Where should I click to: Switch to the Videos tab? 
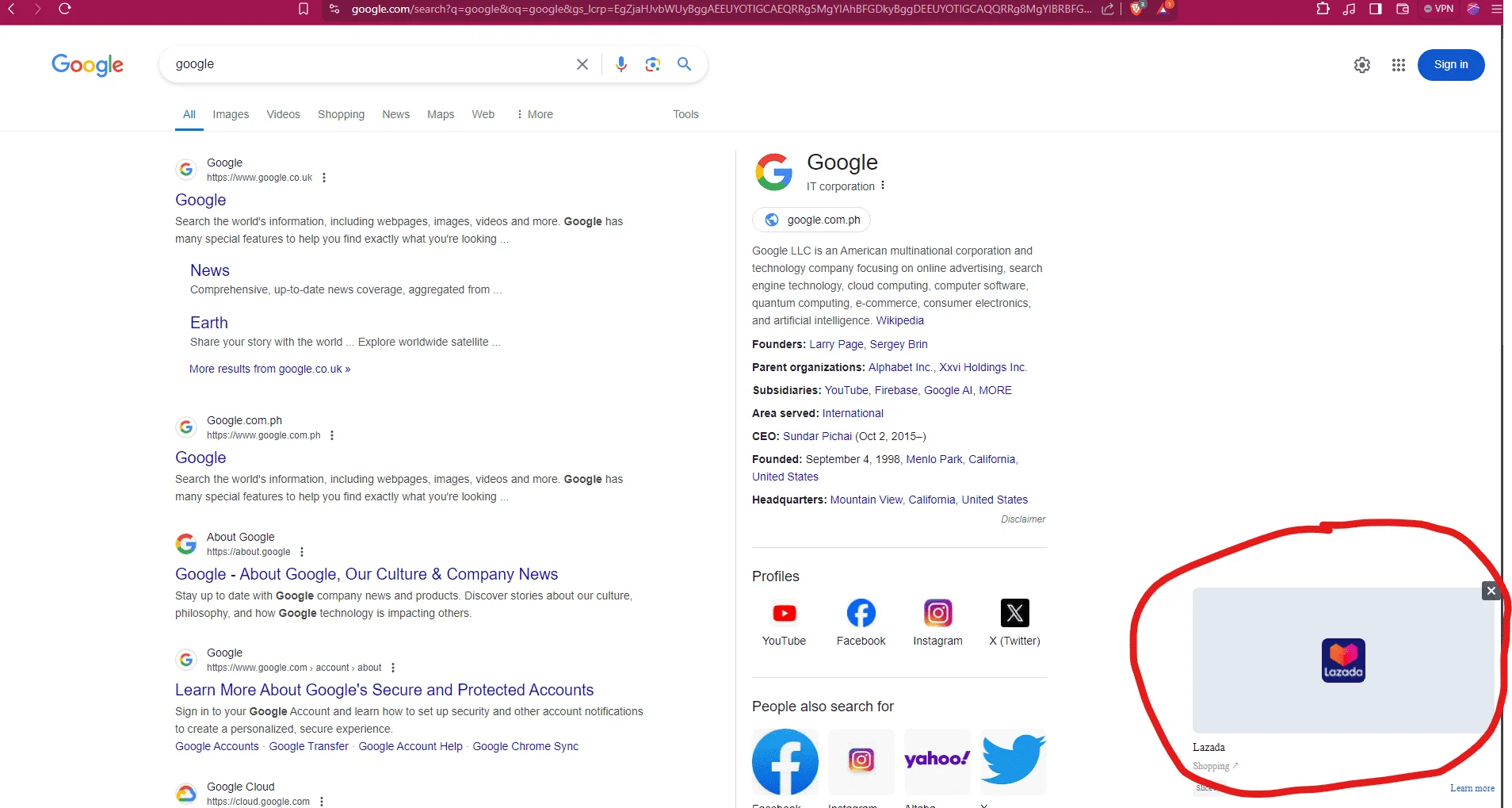click(x=284, y=114)
